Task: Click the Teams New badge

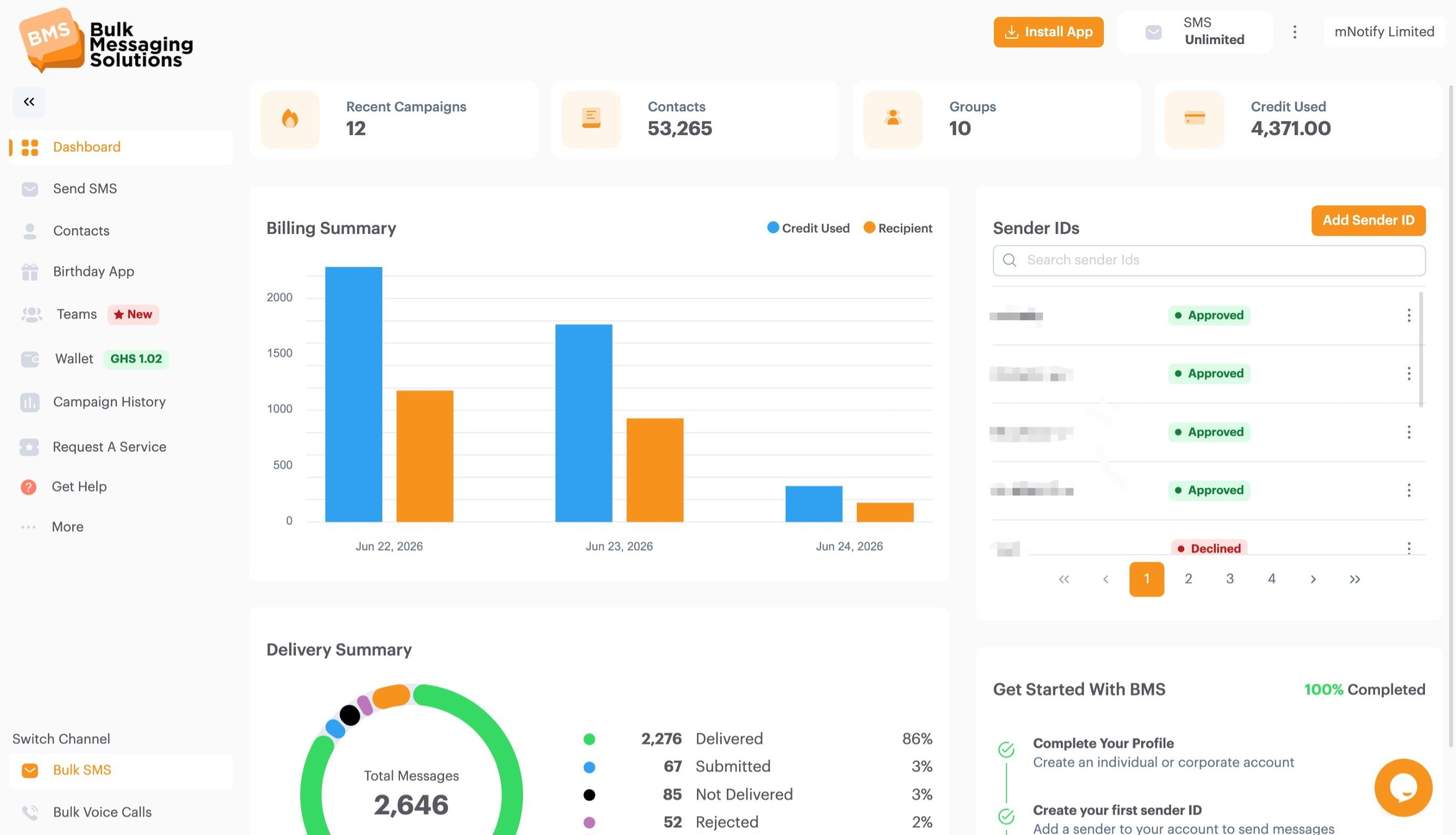Action: click(133, 314)
